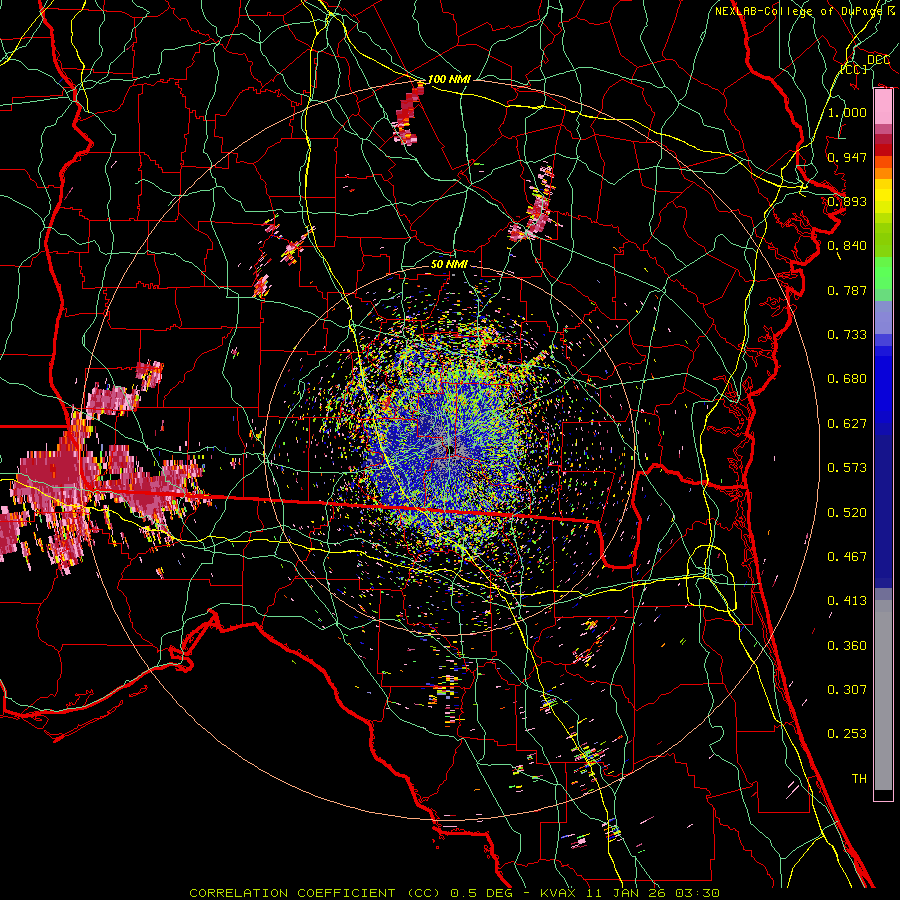900x900 pixels.
Task: Select the 0.360 legend value
Action: coord(847,646)
